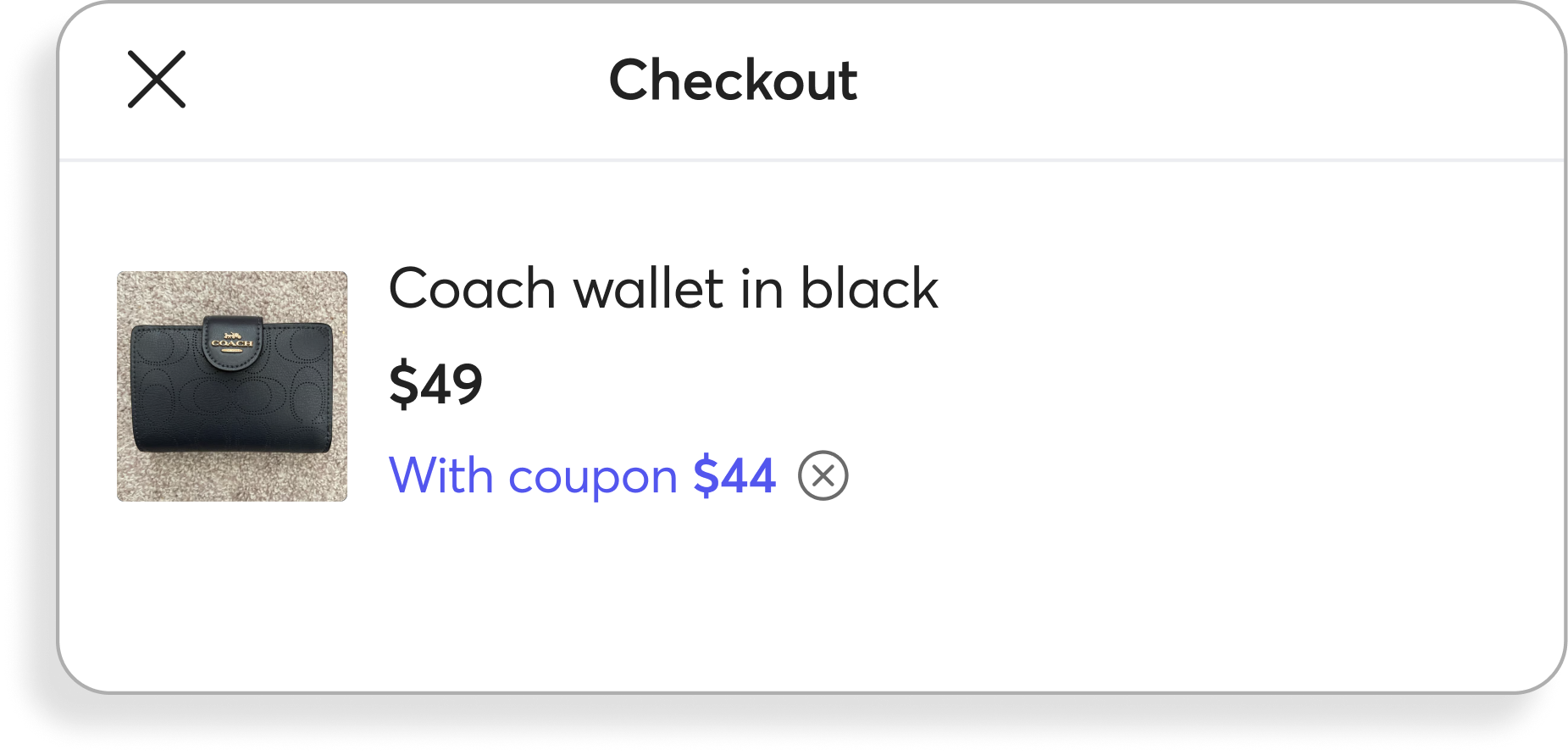1568x755 pixels.
Task: Select the Coach wallet in black title
Action: pos(663,288)
